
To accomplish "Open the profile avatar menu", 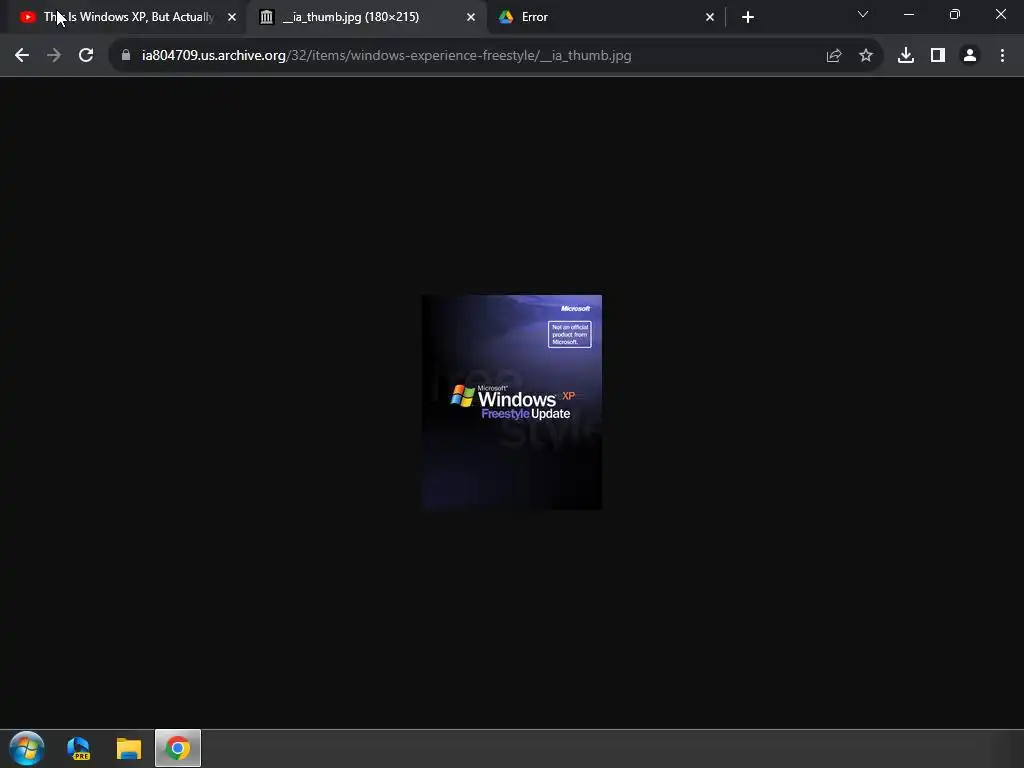I will (970, 56).
